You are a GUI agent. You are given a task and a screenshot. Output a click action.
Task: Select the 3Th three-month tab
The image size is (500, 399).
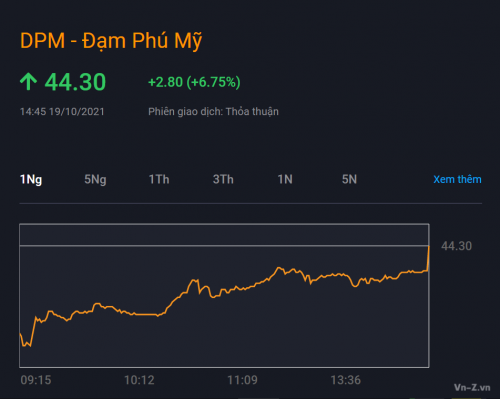coord(223,179)
